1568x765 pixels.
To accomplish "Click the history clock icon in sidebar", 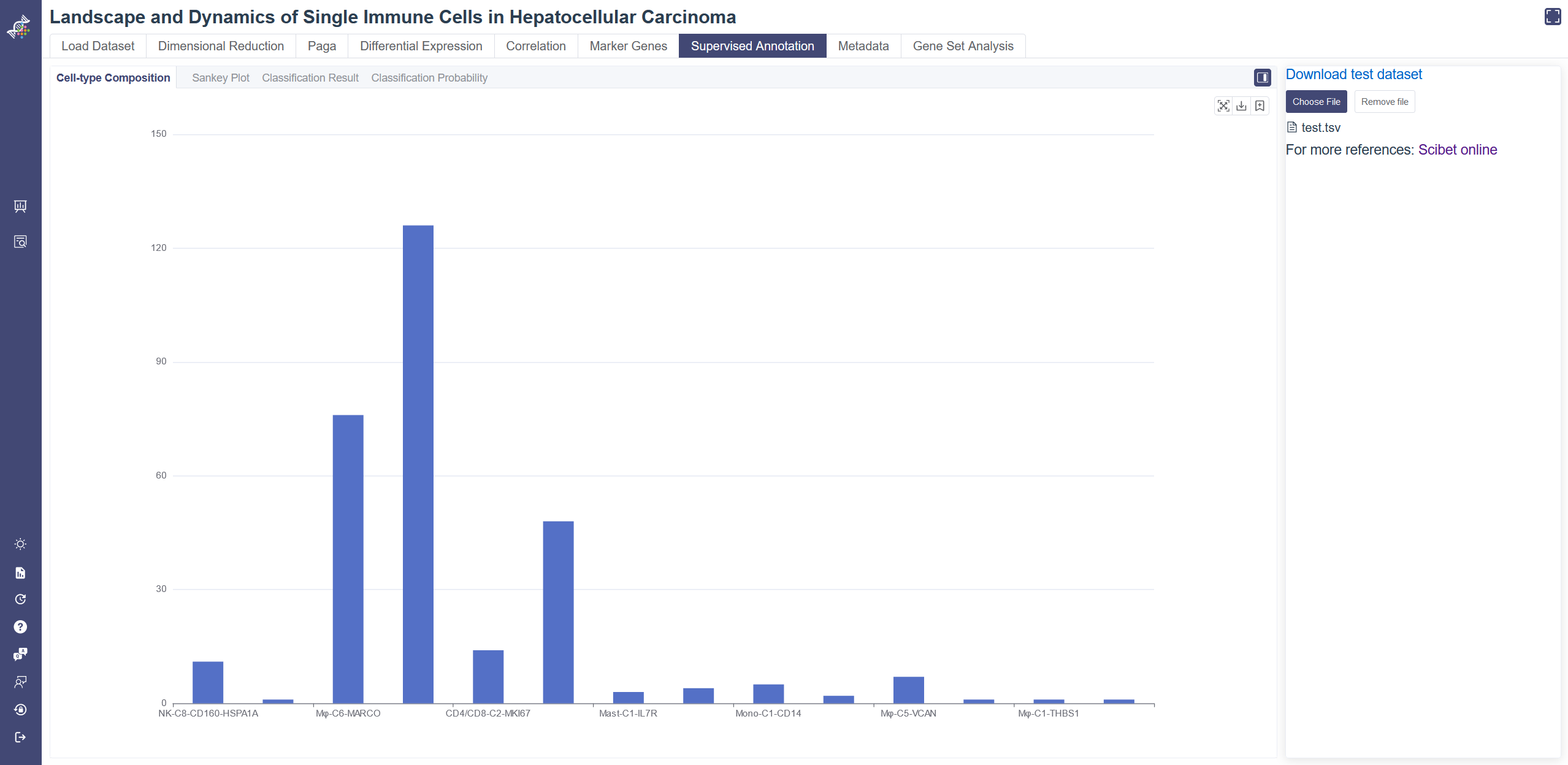I will 20,599.
